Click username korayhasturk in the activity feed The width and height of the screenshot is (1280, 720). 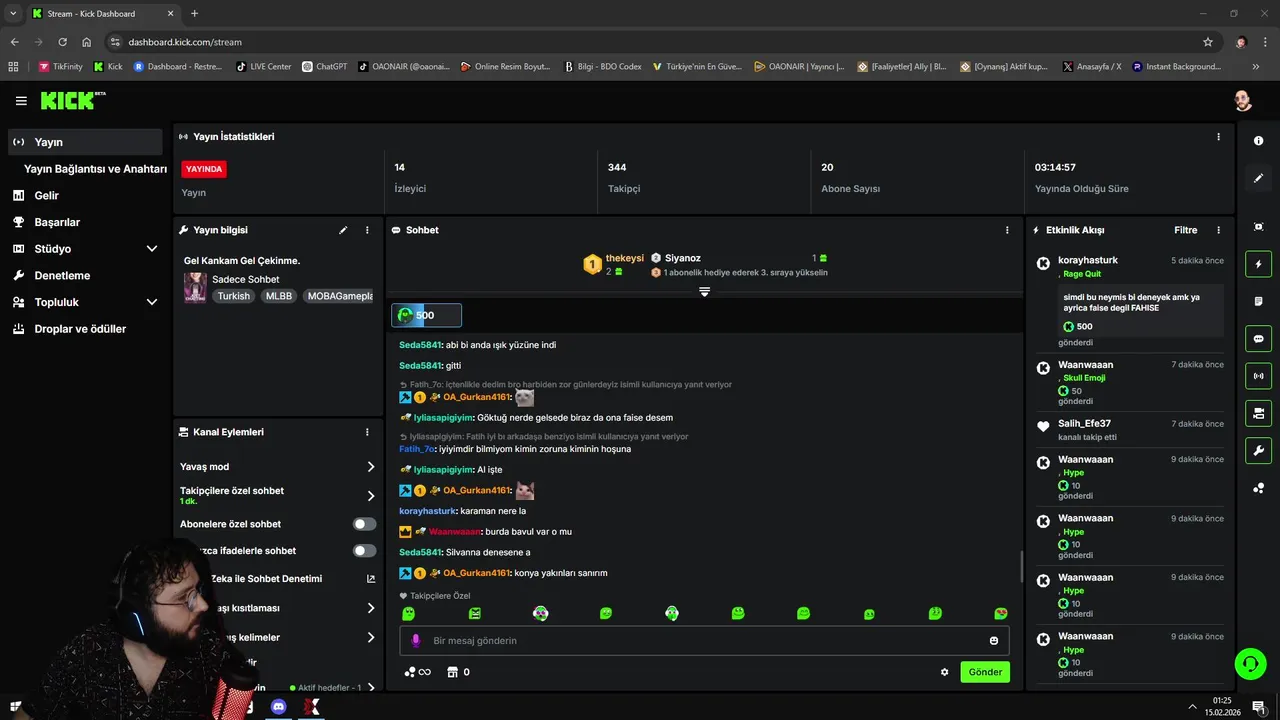(x=1088, y=260)
